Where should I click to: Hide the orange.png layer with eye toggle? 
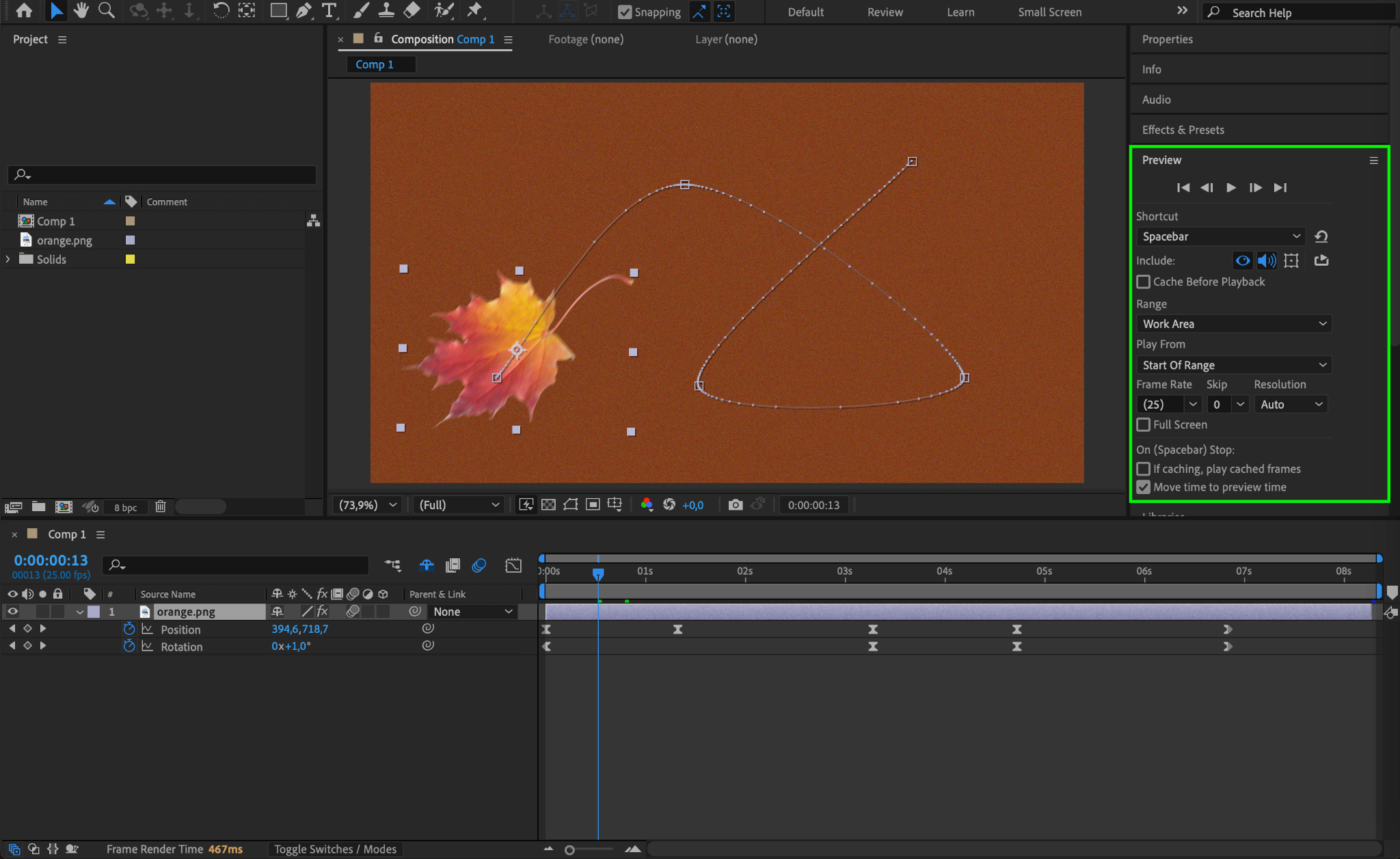[12, 612]
